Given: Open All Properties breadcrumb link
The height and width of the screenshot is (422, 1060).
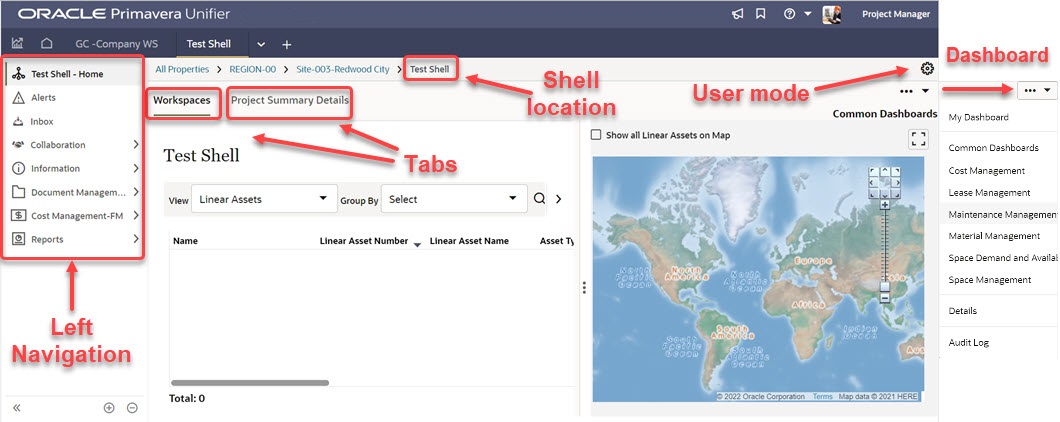Looking at the screenshot, I should point(182,69).
